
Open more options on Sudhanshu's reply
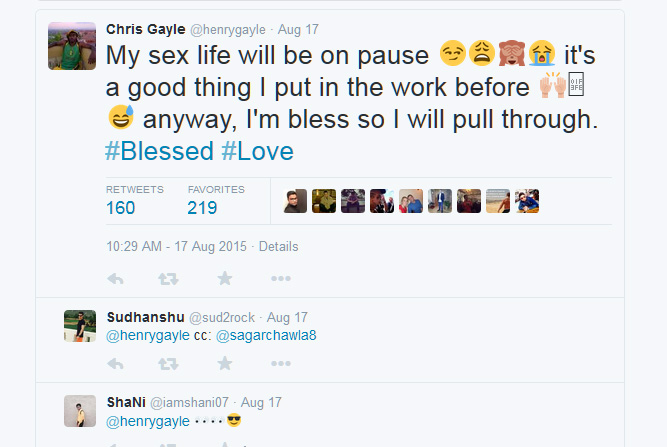(x=281, y=363)
